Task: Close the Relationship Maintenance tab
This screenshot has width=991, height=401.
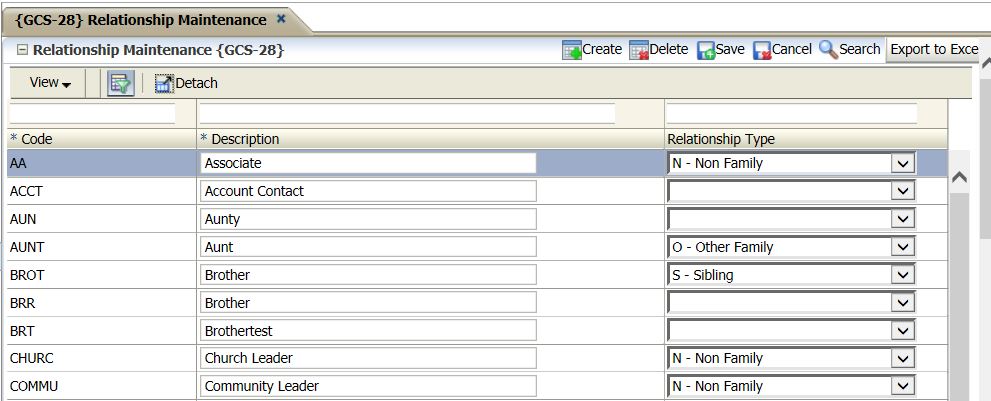Action: click(x=281, y=19)
